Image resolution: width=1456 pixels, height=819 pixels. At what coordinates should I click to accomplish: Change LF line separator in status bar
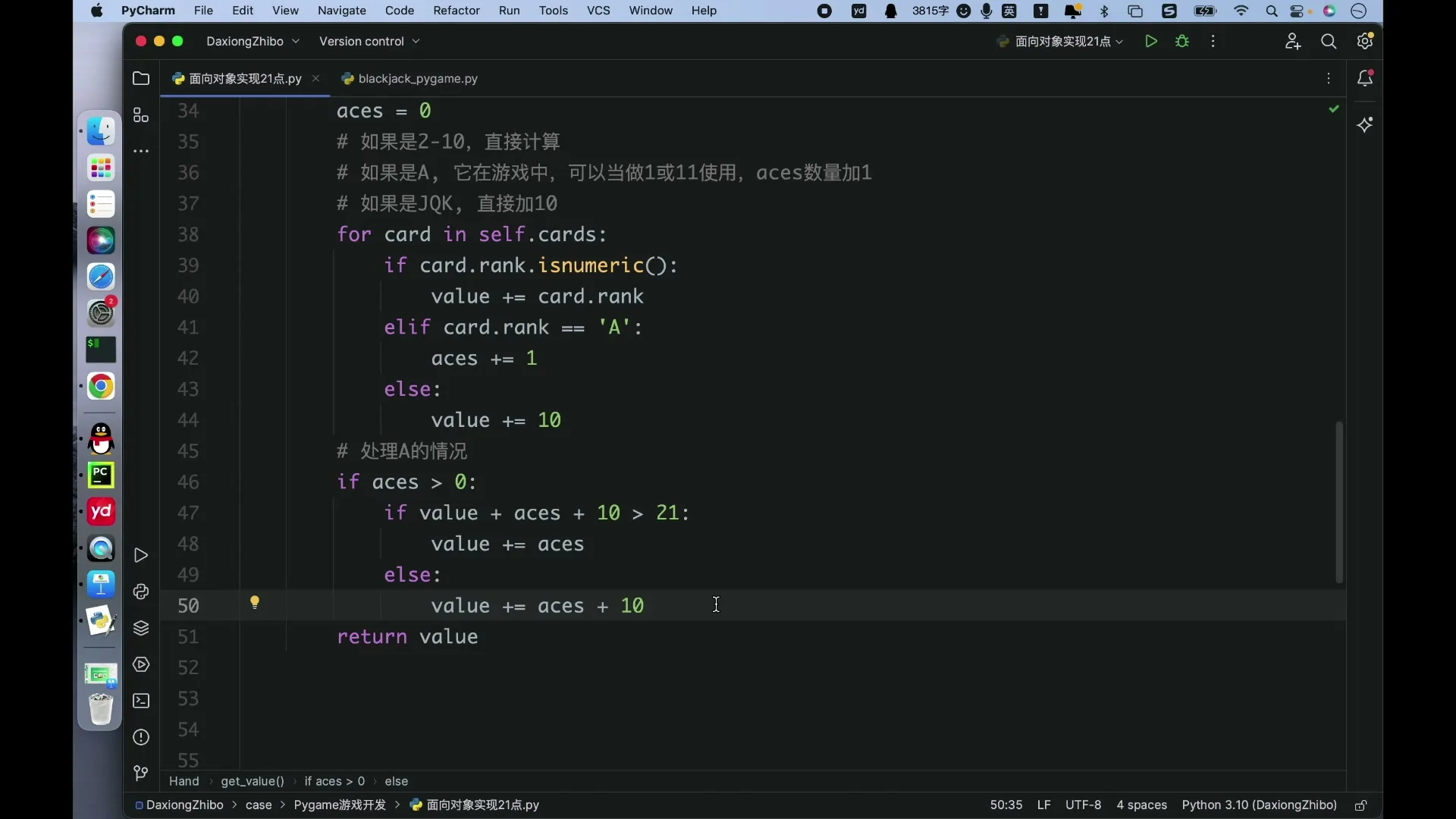(x=1043, y=805)
